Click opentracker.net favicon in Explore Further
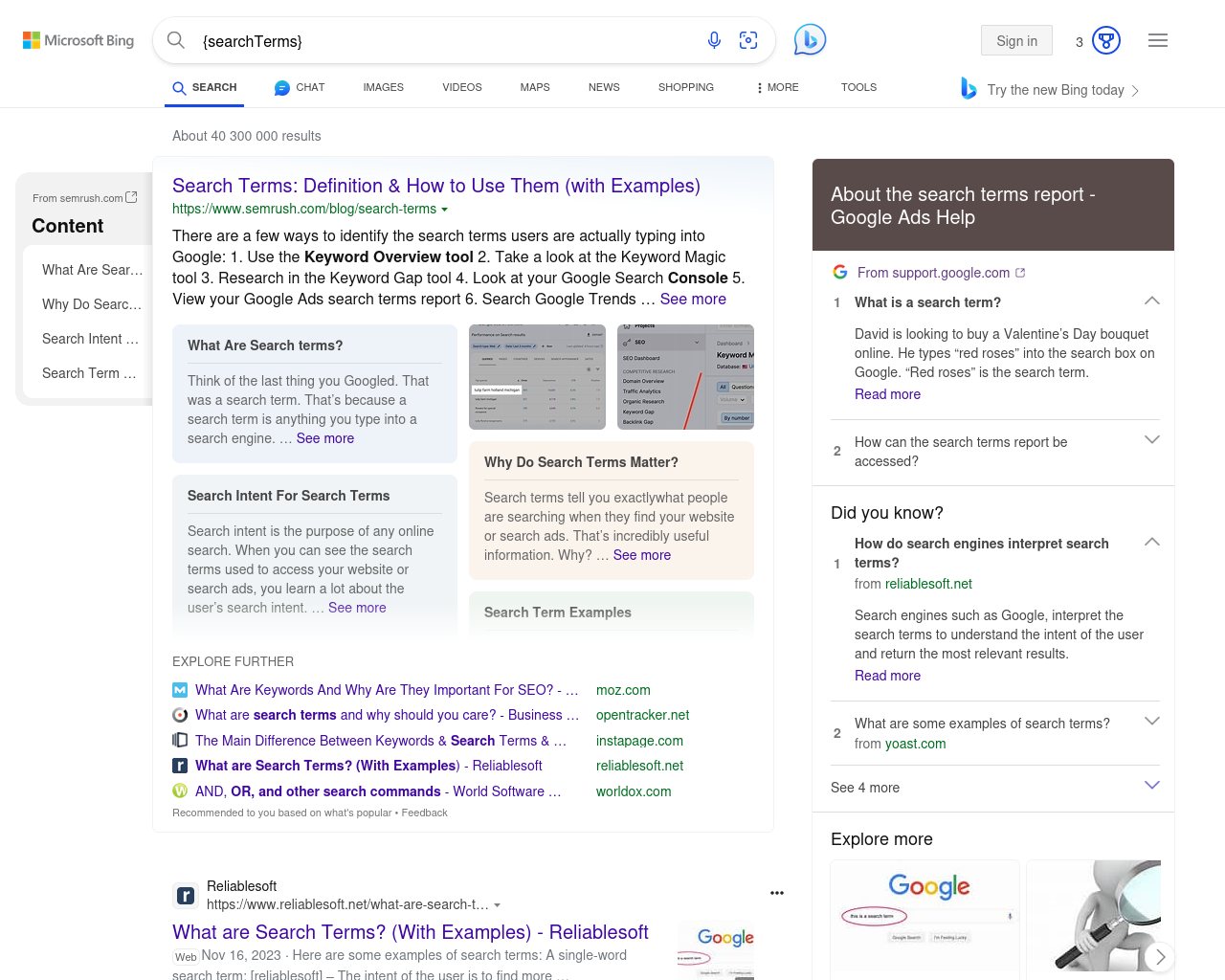The image size is (1225, 980). point(180,715)
